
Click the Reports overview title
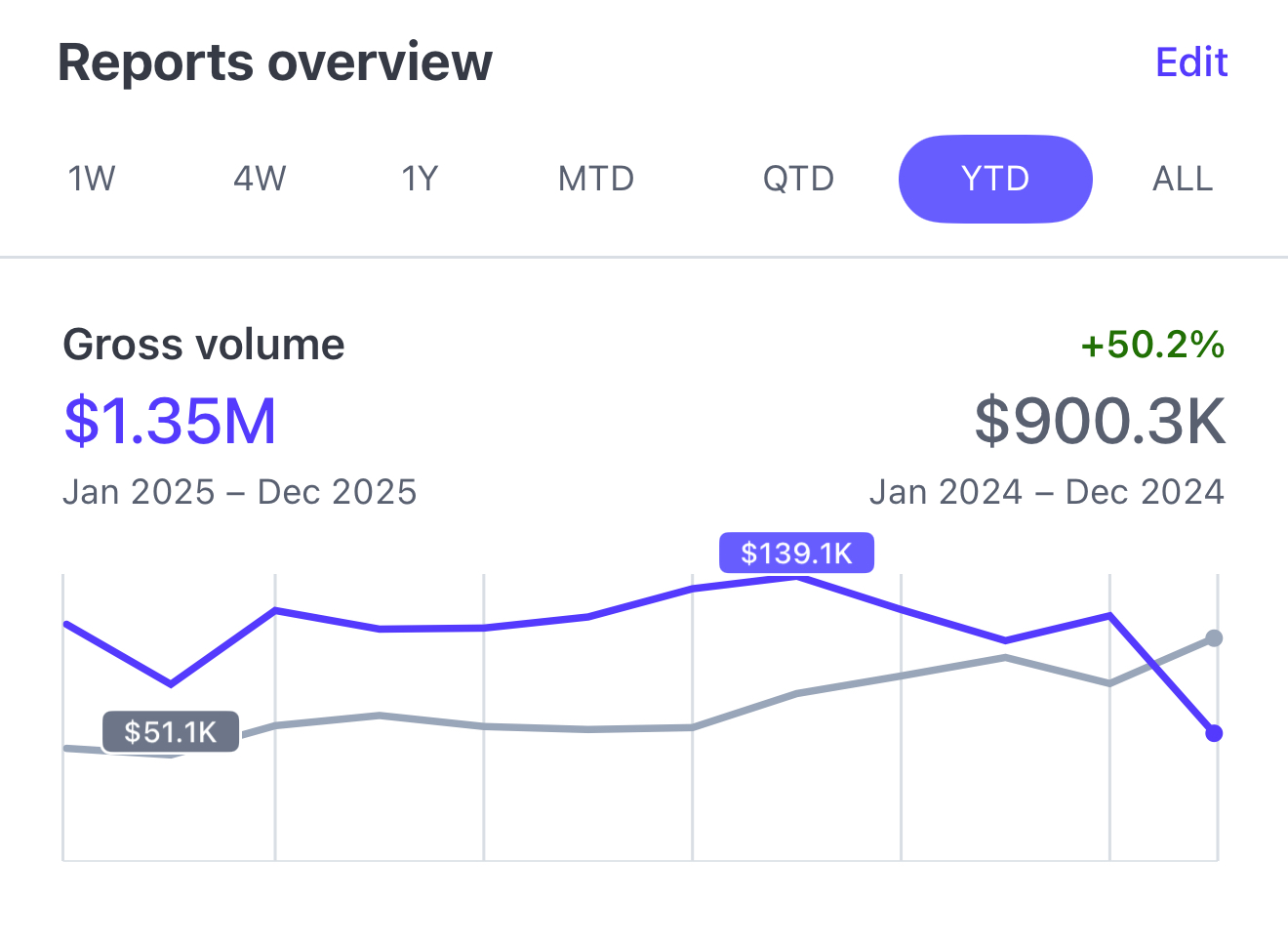pyautogui.click(x=275, y=62)
